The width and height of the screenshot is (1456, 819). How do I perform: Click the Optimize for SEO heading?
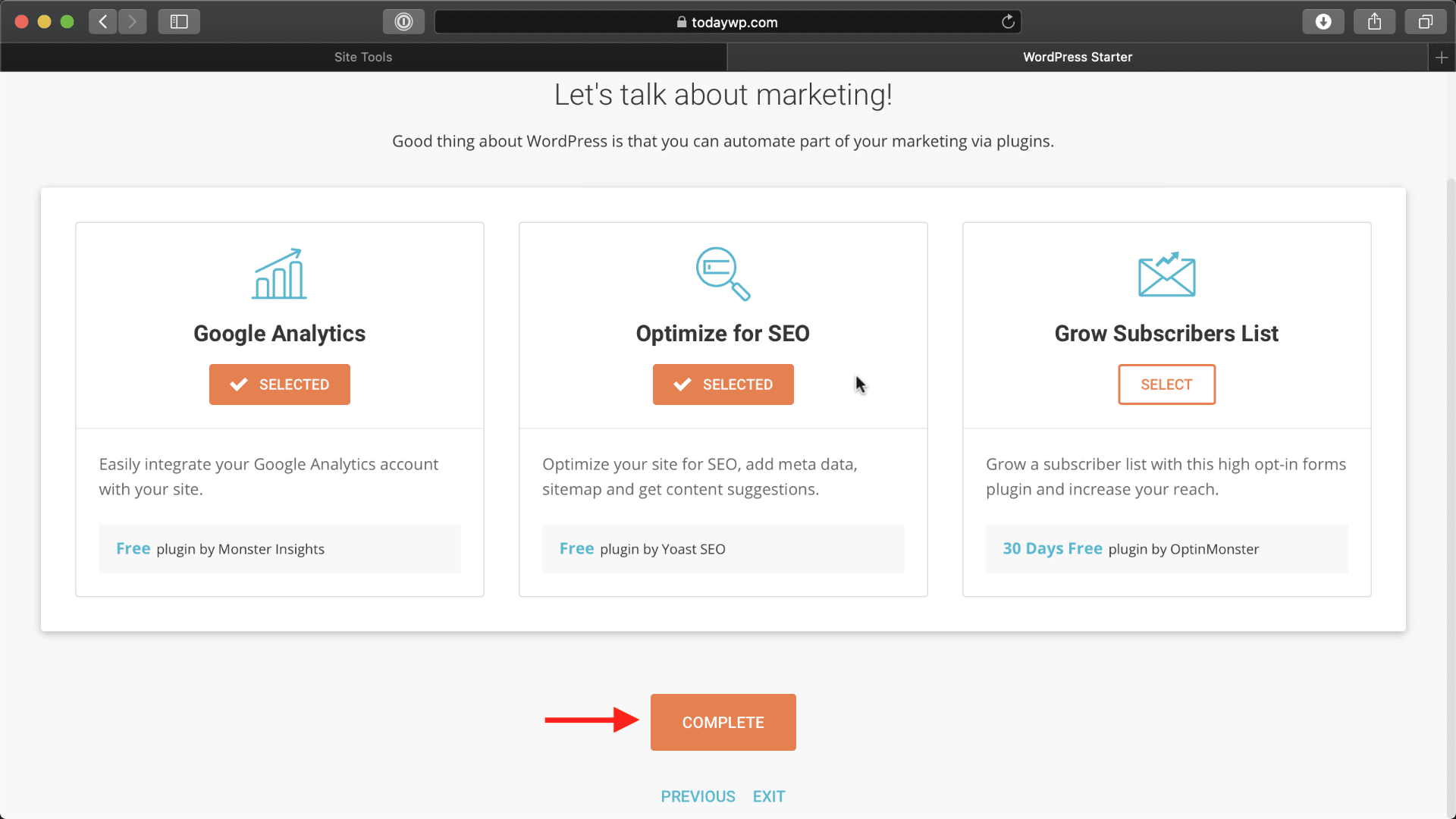click(x=723, y=334)
